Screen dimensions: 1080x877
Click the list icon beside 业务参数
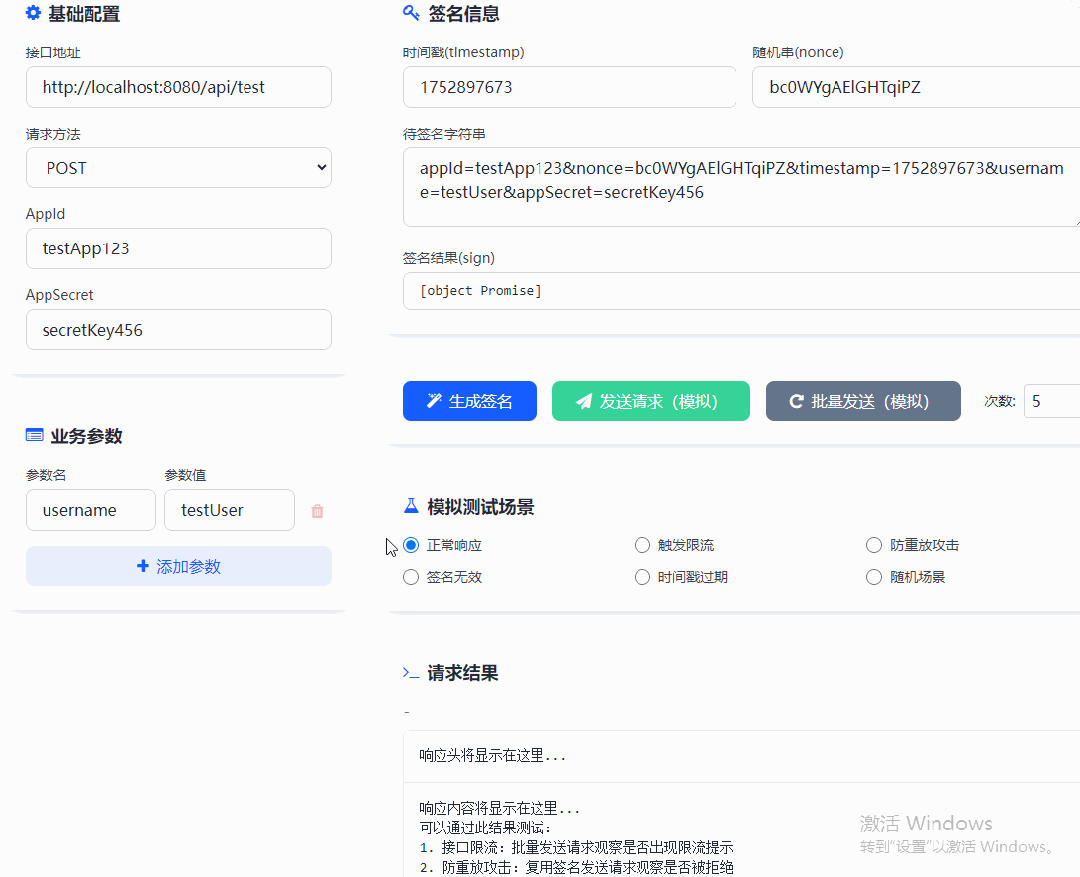pos(34,435)
